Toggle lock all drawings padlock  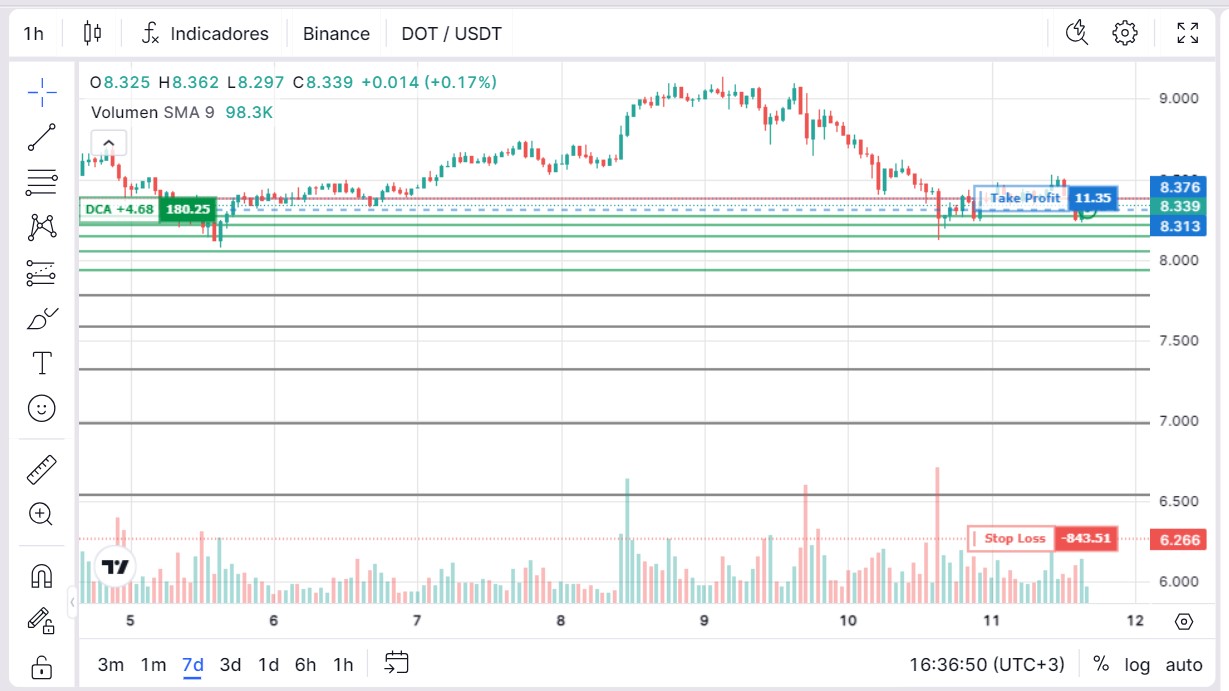click(x=42, y=666)
